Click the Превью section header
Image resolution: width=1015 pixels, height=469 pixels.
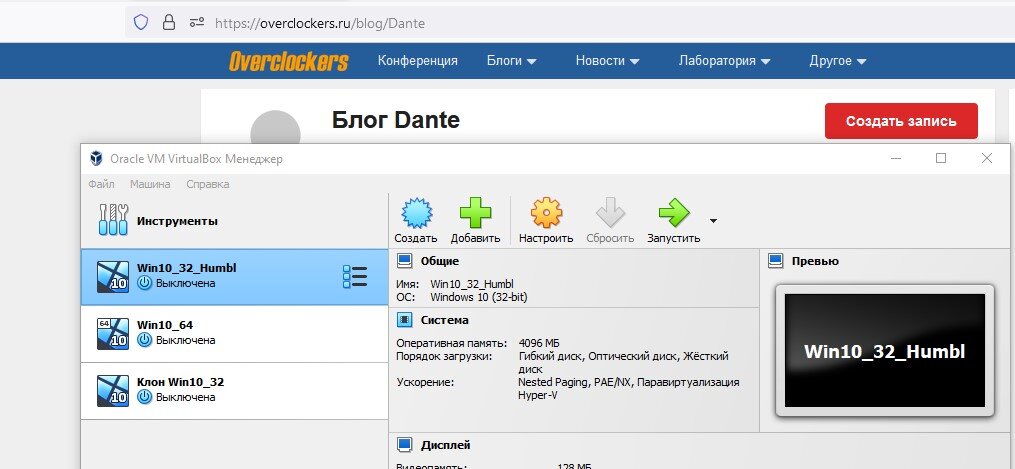[815, 261]
